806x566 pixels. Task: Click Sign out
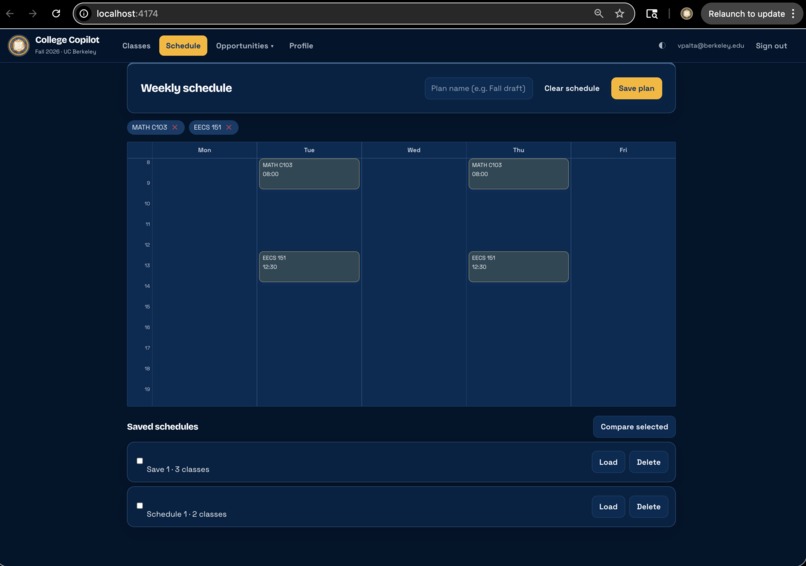pyautogui.click(x=771, y=46)
